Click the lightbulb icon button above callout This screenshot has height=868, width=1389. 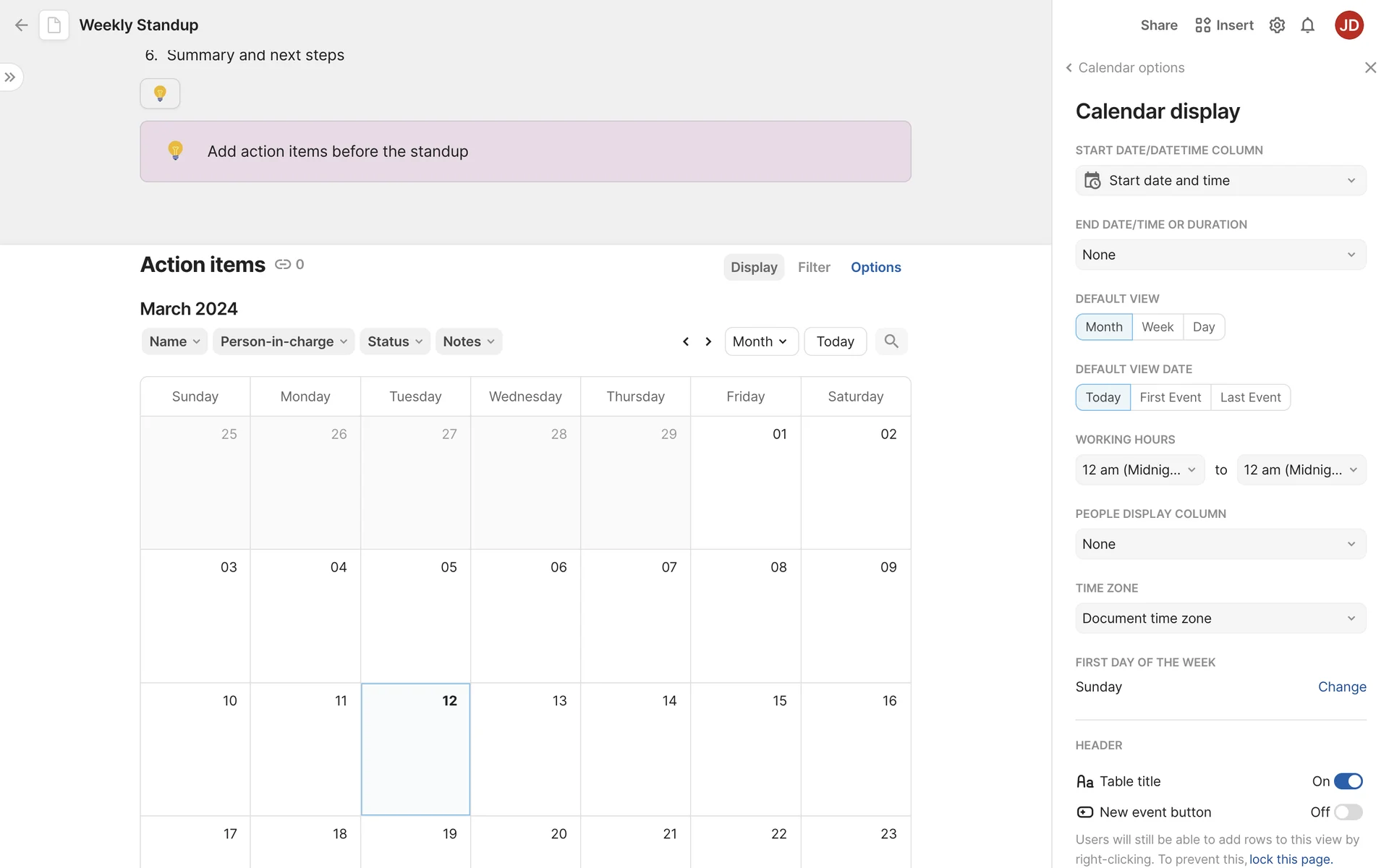pos(160,93)
